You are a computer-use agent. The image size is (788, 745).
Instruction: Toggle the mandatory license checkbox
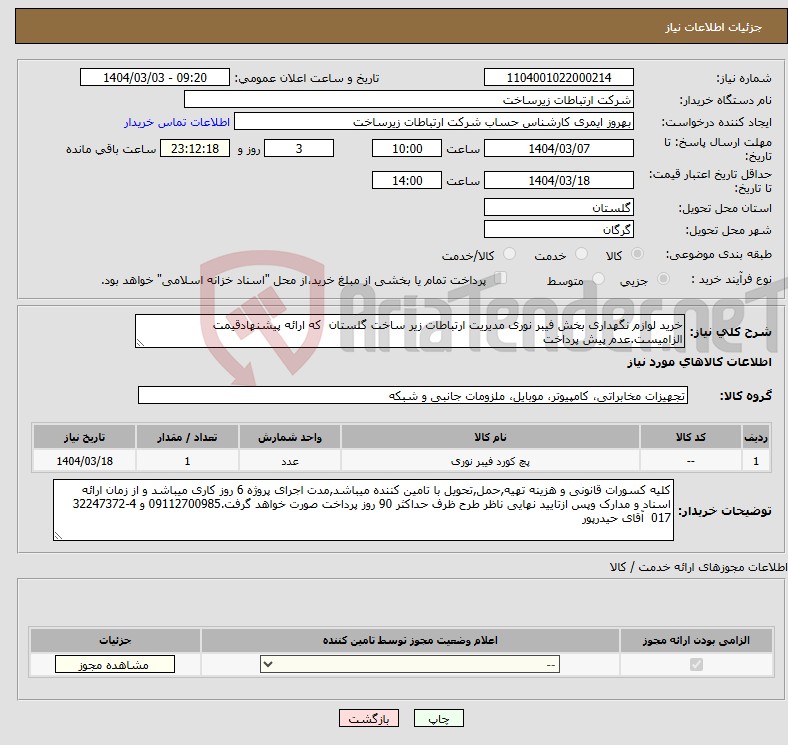(696, 665)
